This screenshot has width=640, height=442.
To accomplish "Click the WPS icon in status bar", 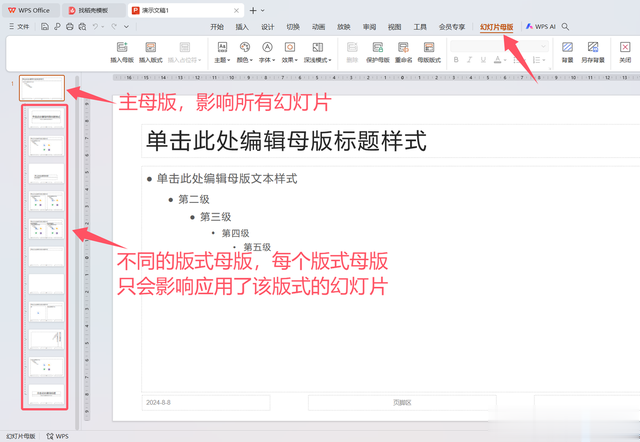I will (x=58, y=436).
